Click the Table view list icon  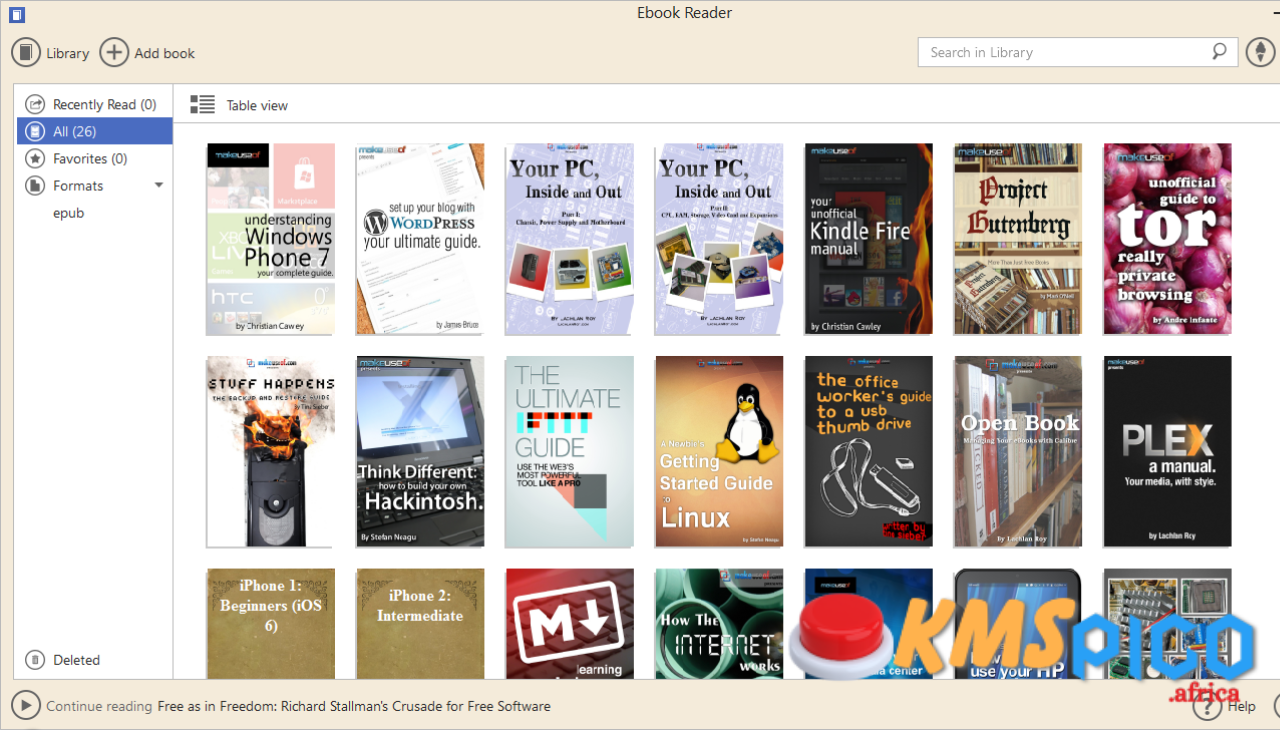coord(203,104)
